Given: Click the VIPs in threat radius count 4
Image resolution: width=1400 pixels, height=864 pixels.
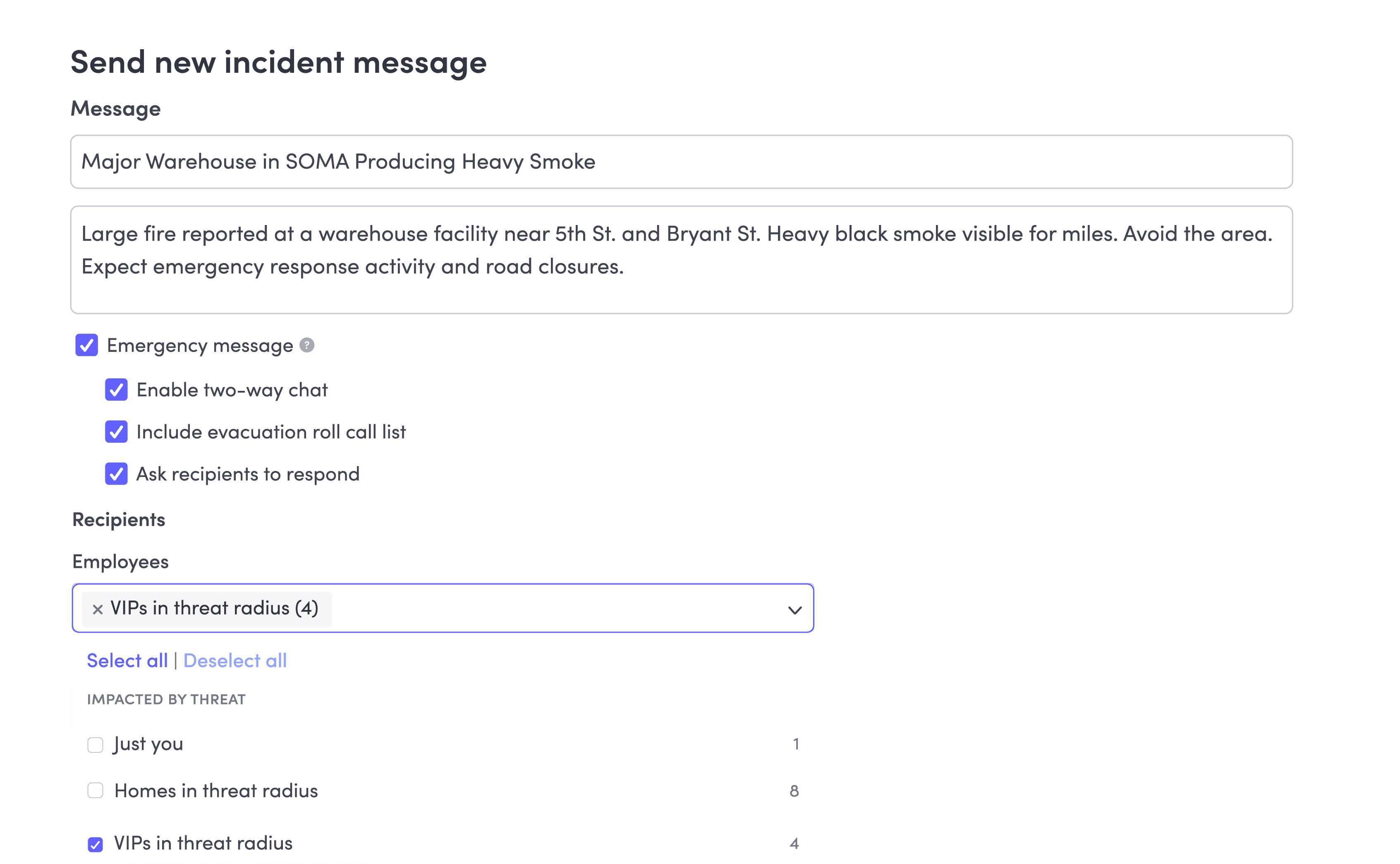Looking at the screenshot, I should [794, 843].
